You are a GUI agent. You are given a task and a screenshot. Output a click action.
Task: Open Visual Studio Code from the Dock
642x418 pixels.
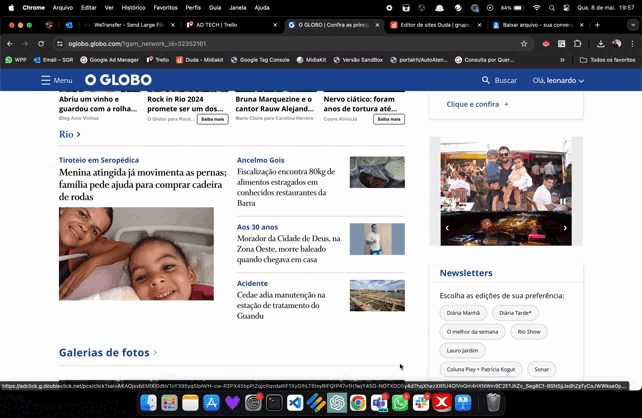coord(295,402)
